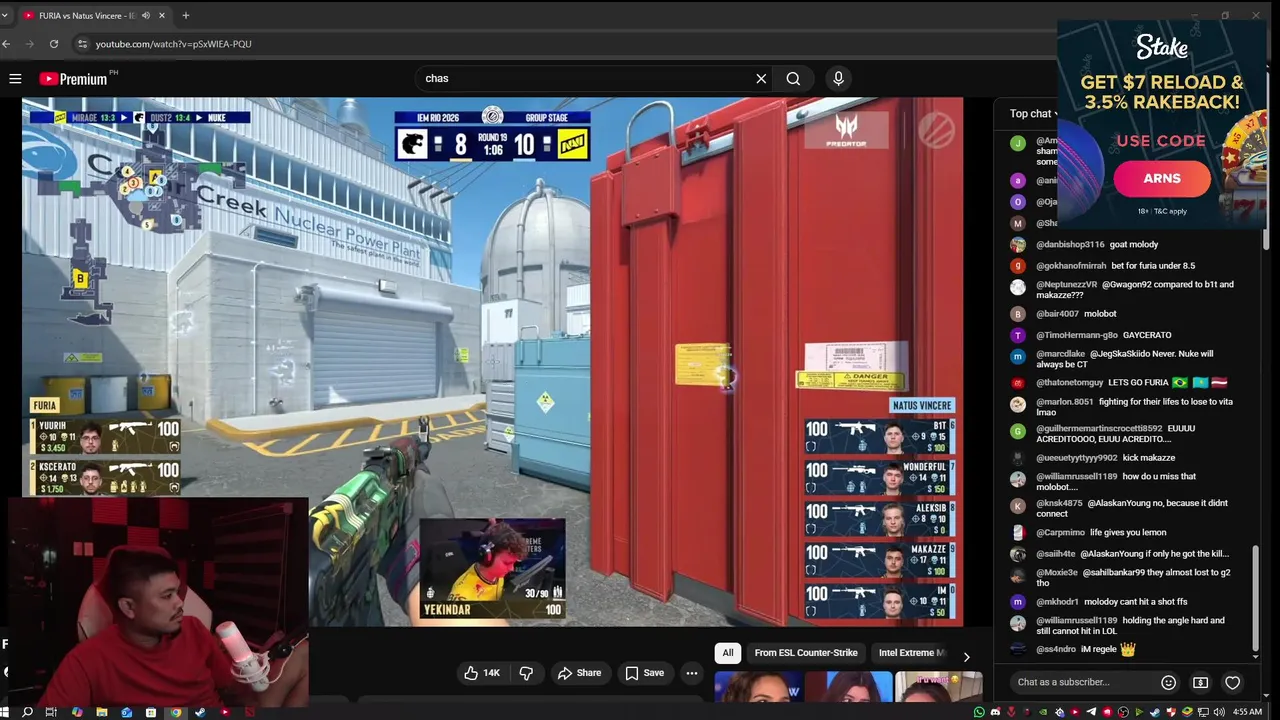Open the tab search dropdown
1280x720 pixels.
pyautogui.click(x=4, y=15)
